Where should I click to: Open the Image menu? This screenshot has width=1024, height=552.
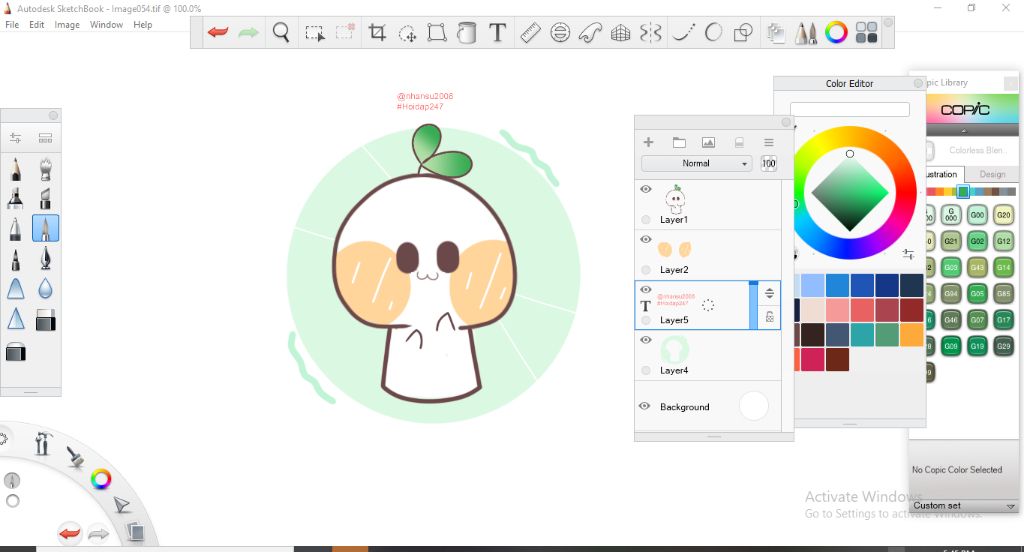67,25
